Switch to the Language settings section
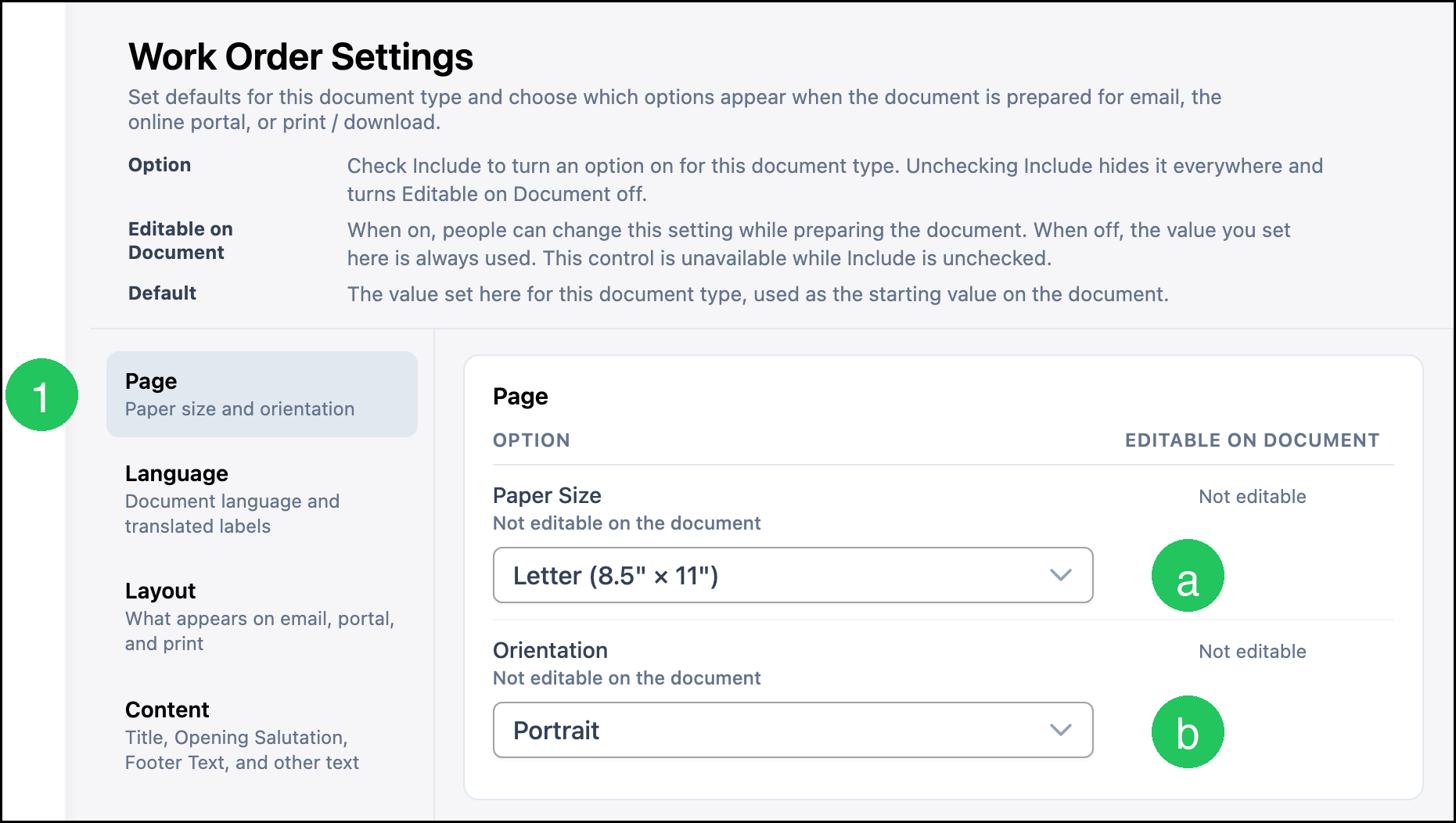The width and height of the screenshot is (1456, 823). coord(262,499)
